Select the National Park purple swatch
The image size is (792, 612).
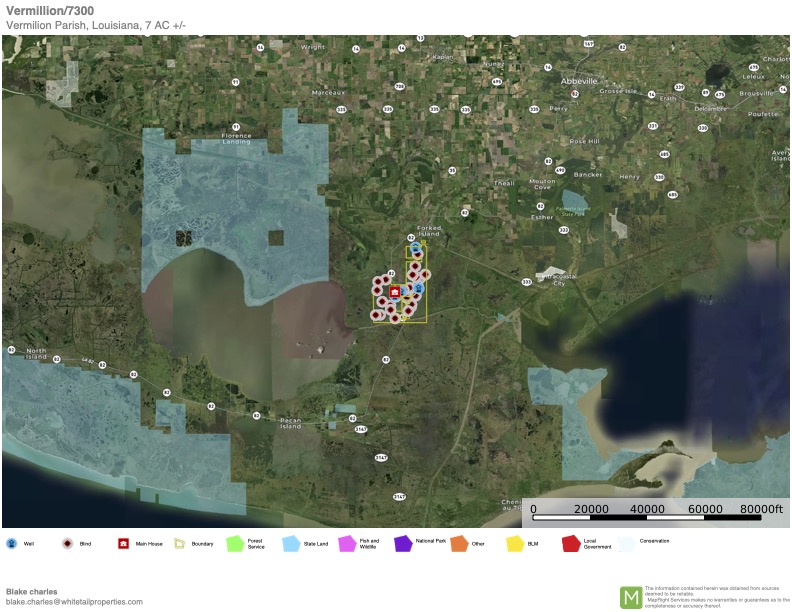tap(403, 543)
